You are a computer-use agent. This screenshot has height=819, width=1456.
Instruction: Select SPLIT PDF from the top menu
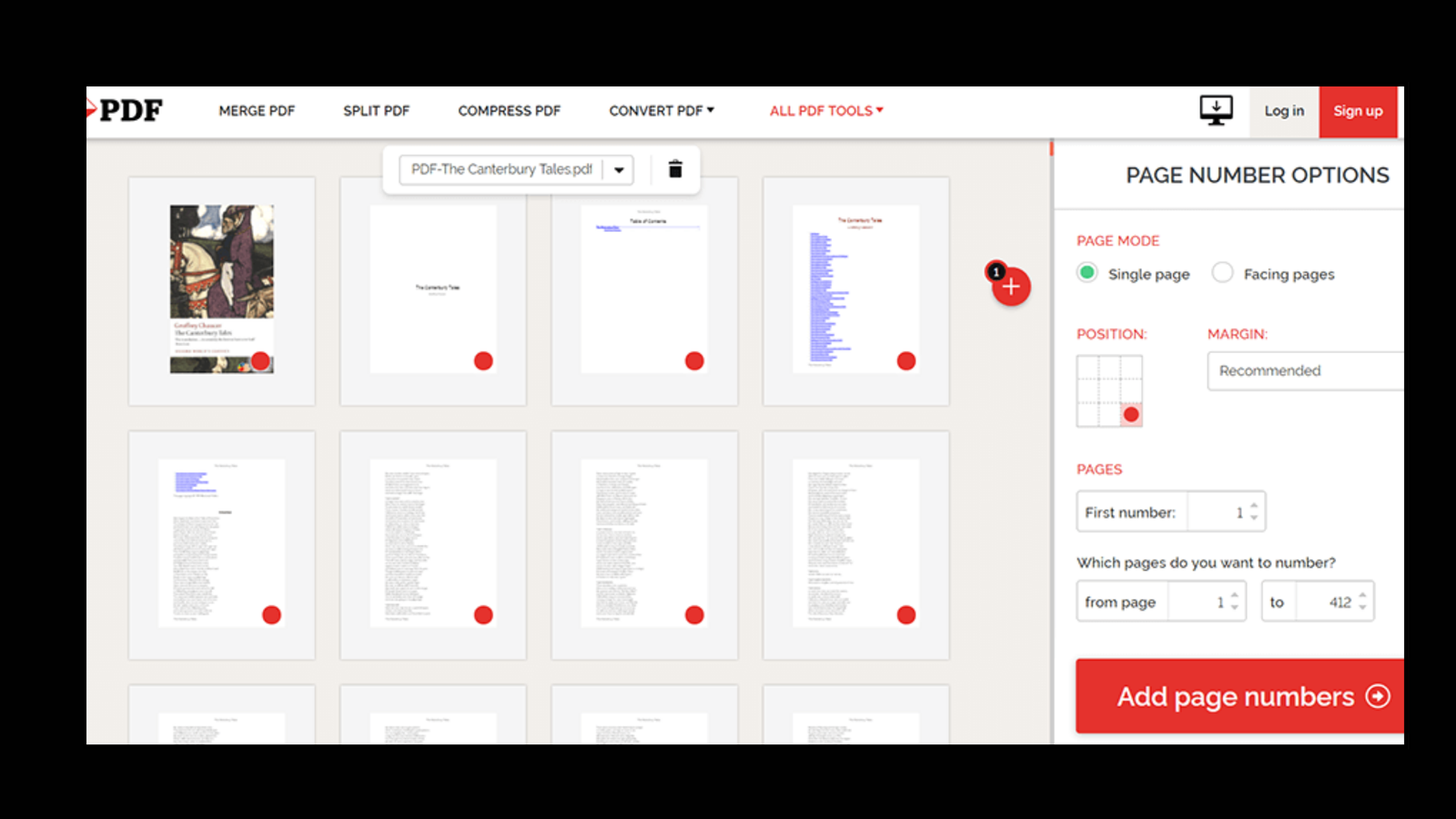pyautogui.click(x=376, y=110)
